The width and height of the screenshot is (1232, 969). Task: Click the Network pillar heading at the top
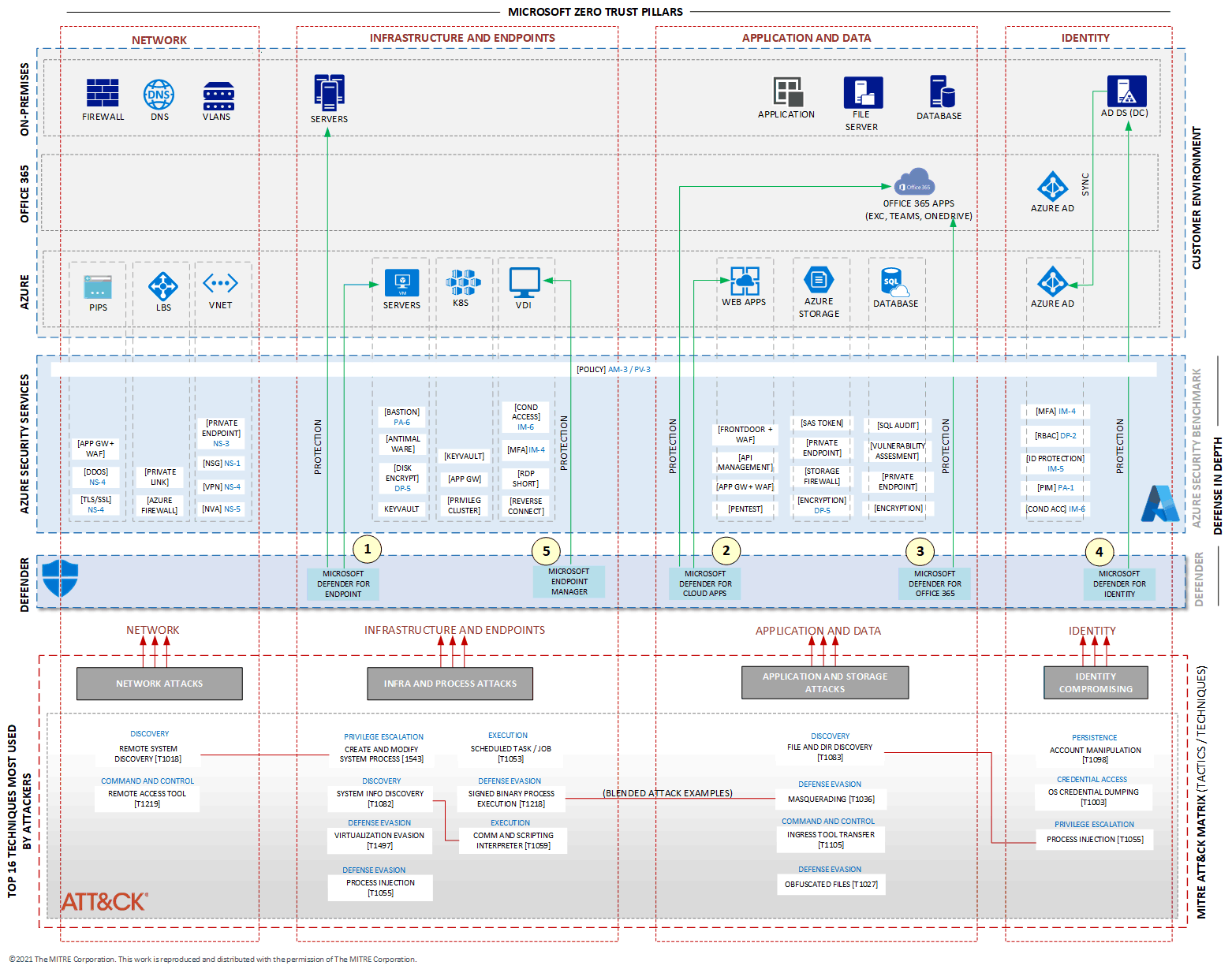coord(159,40)
